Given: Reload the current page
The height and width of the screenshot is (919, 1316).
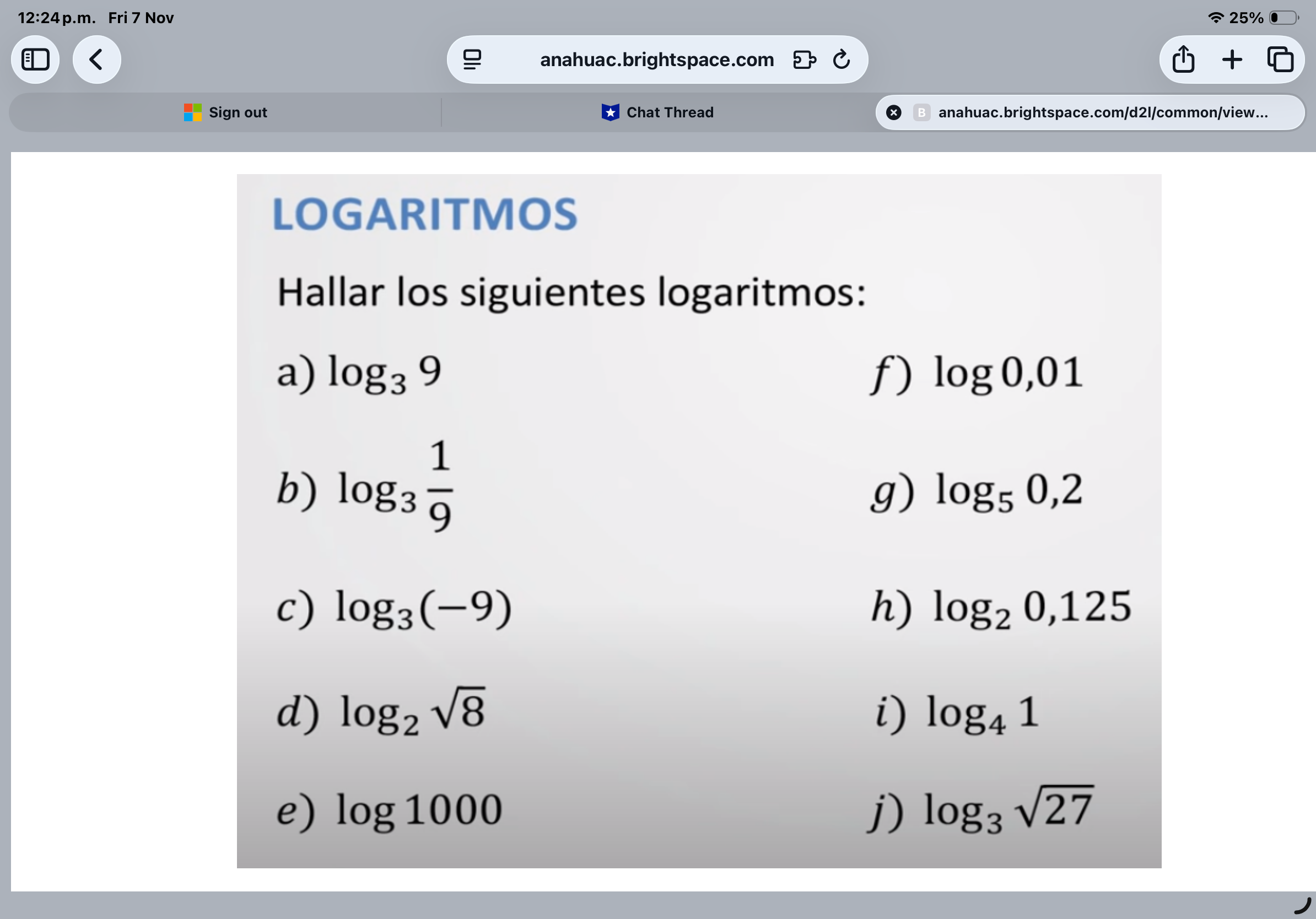Looking at the screenshot, I should pyautogui.click(x=841, y=60).
